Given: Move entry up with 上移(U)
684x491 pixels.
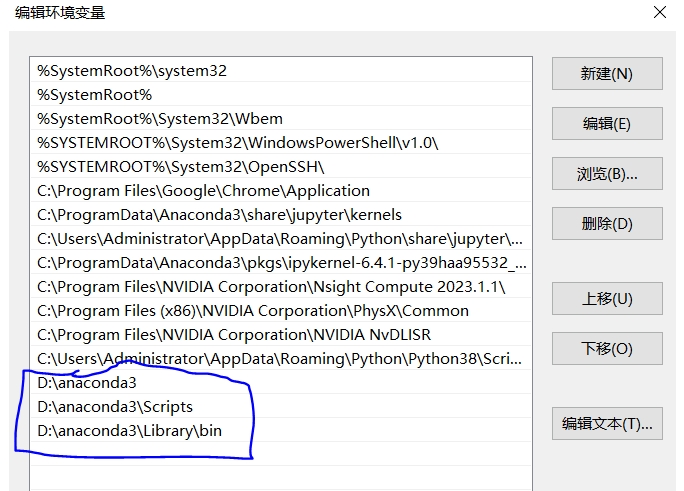Looking at the screenshot, I should point(607,298).
